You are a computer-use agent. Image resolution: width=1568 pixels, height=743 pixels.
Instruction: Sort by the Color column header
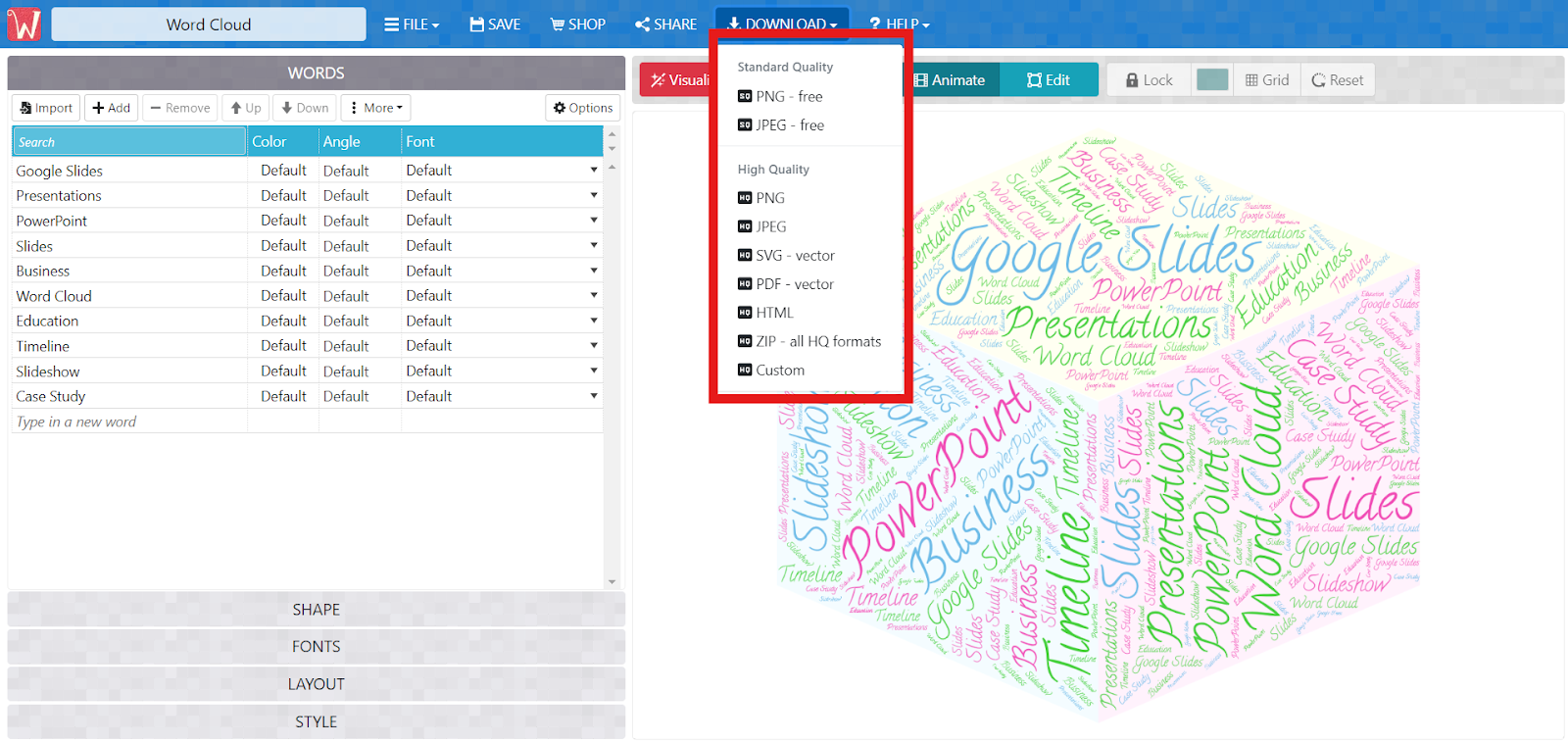(283, 141)
